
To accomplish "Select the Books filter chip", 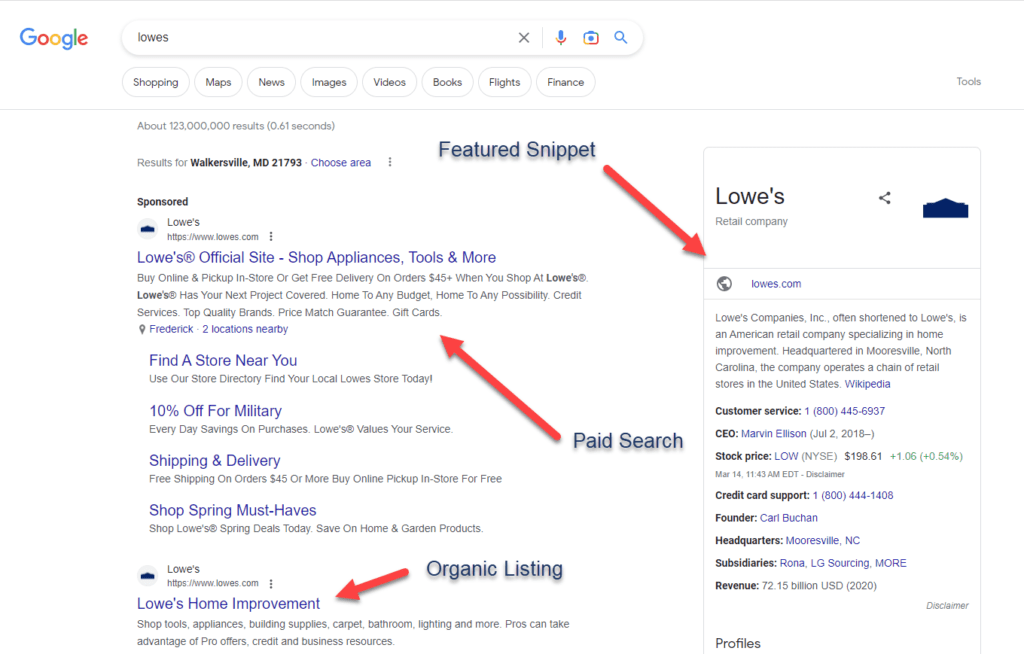I will pyautogui.click(x=447, y=82).
